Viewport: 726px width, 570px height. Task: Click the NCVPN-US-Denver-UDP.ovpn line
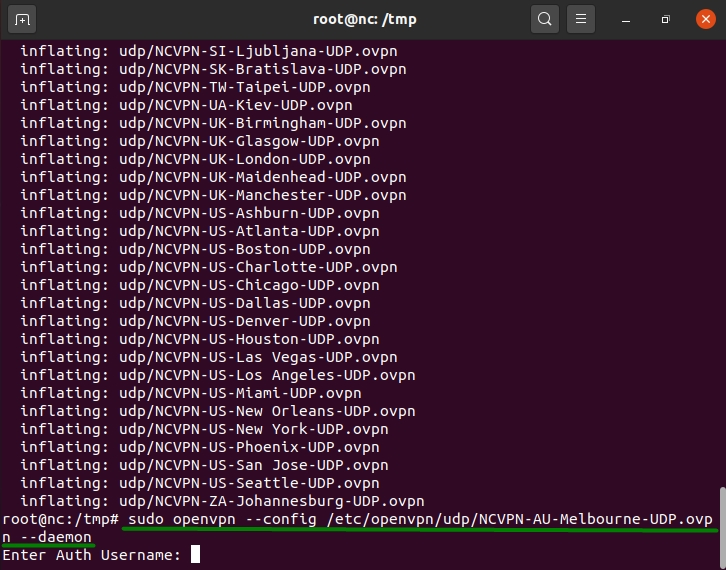pyautogui.click(x=195, y=321)
